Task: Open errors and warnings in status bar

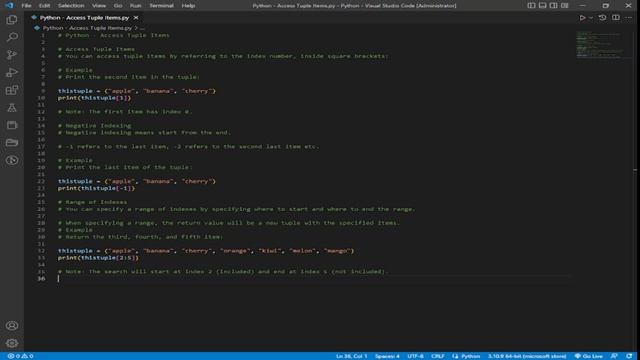Action: (x=20, y=356)
